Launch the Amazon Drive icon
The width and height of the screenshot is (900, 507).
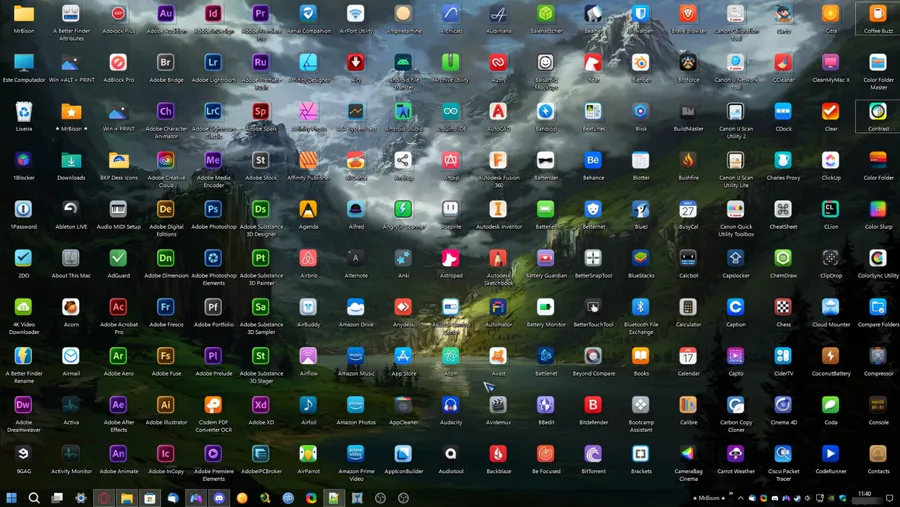pyautogui.click(x=356, y=307)
